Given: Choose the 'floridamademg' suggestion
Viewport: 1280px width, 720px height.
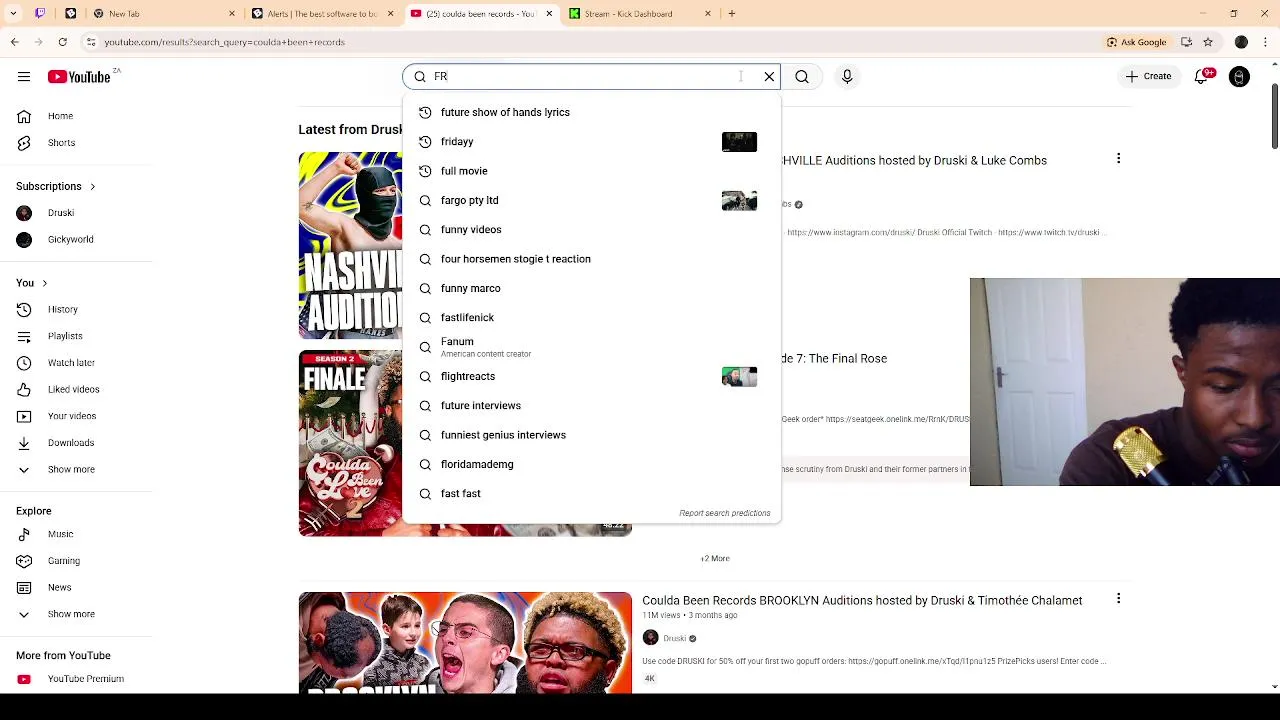Looking at the screenshot, I should (591, 464).
